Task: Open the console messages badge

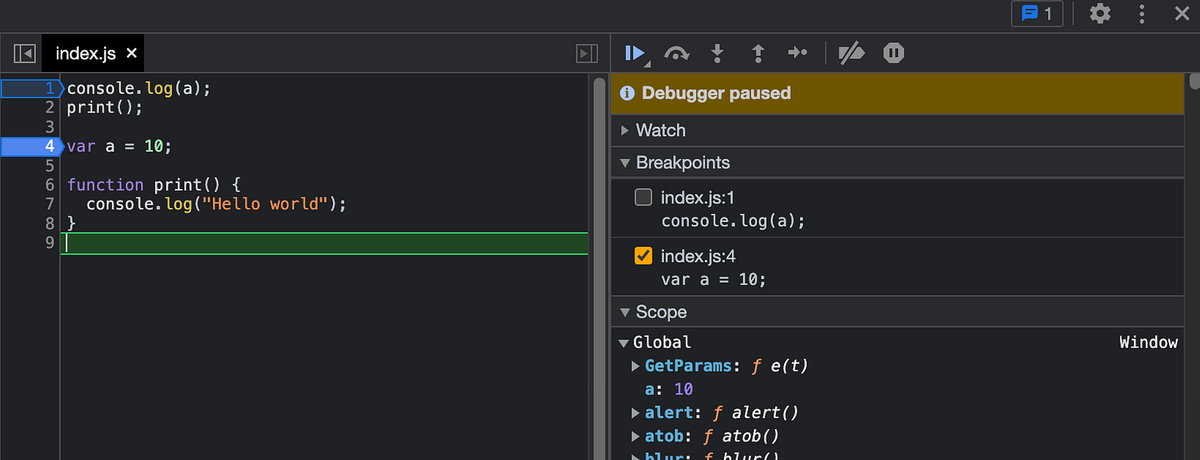Action: 1037,14
